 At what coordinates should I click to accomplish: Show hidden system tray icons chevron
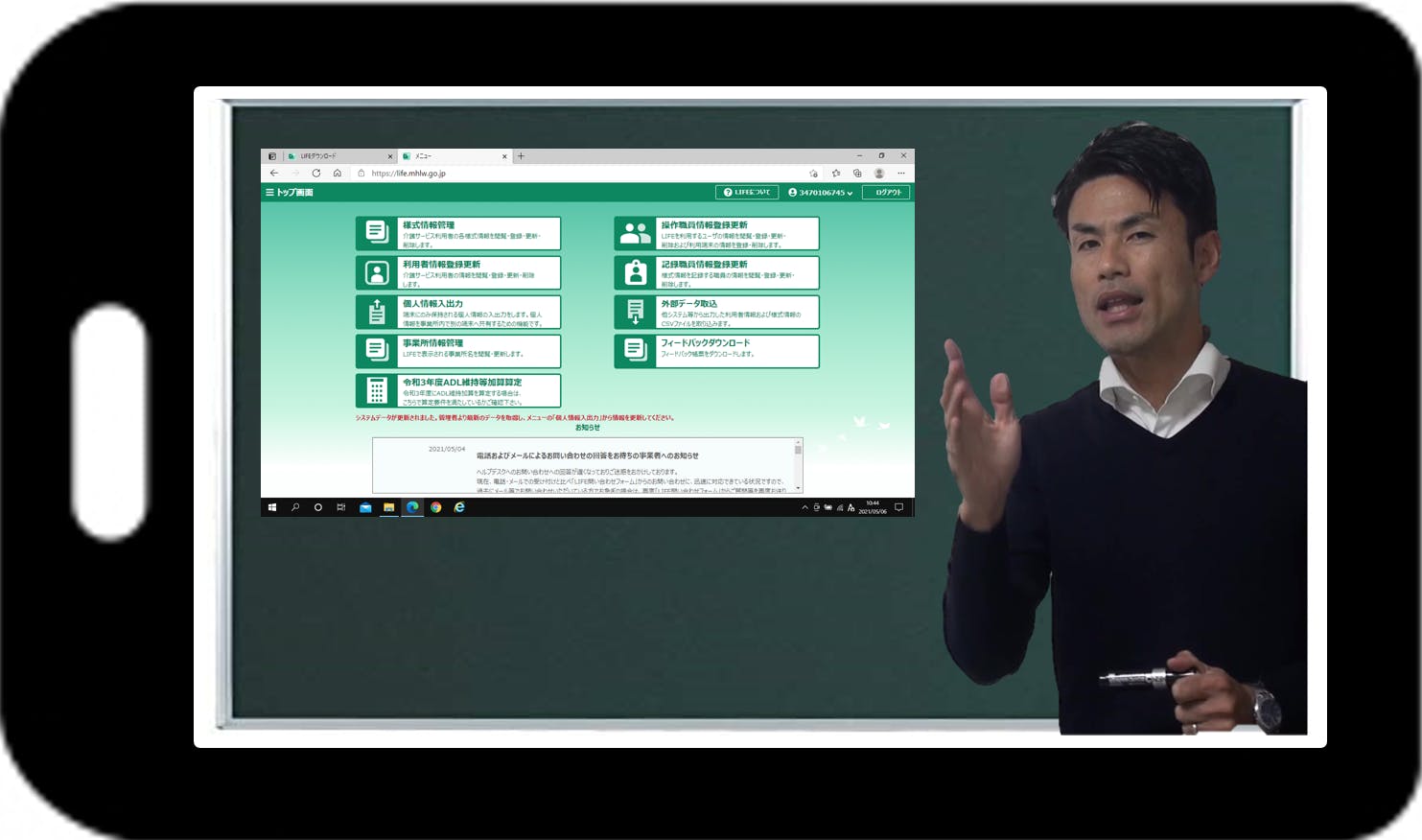click(804, 507)
